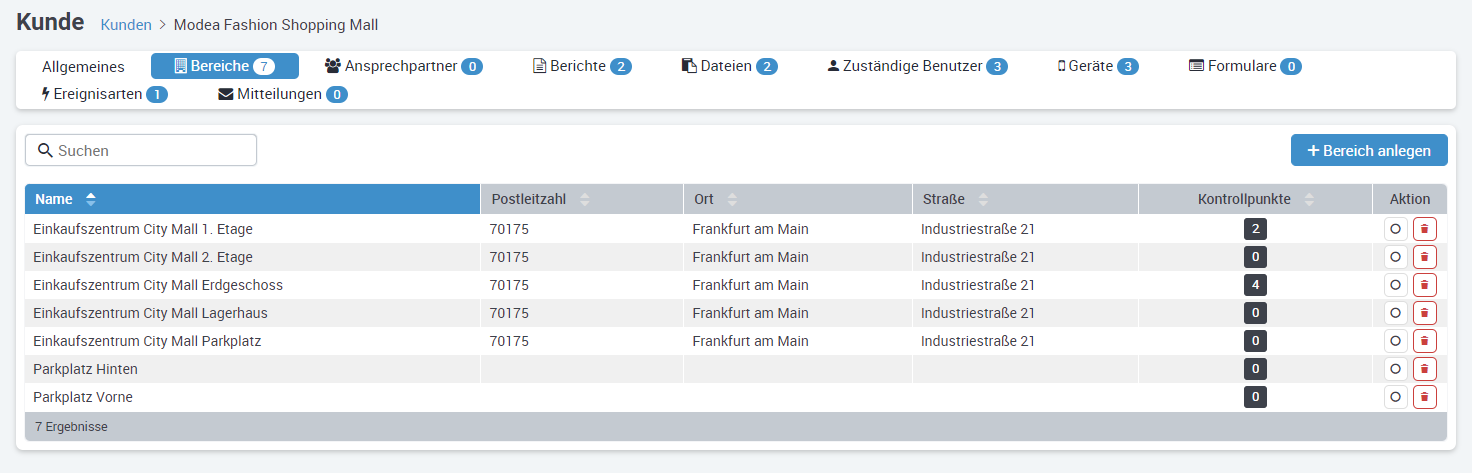
Task: Click the Bereich anlegen button
Action: [x=1369, y=151]
